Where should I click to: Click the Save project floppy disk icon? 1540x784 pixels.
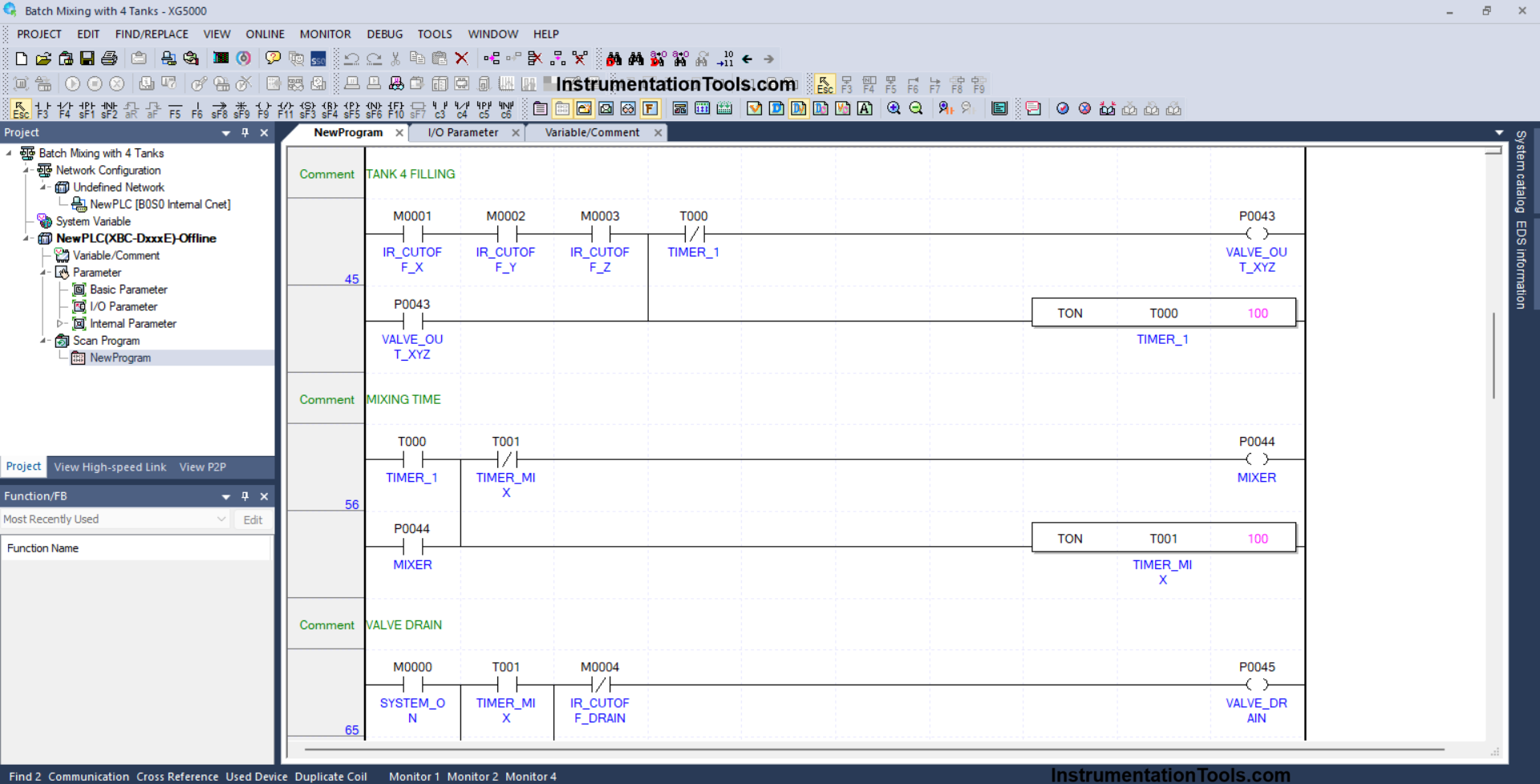[x=87, y=59]
